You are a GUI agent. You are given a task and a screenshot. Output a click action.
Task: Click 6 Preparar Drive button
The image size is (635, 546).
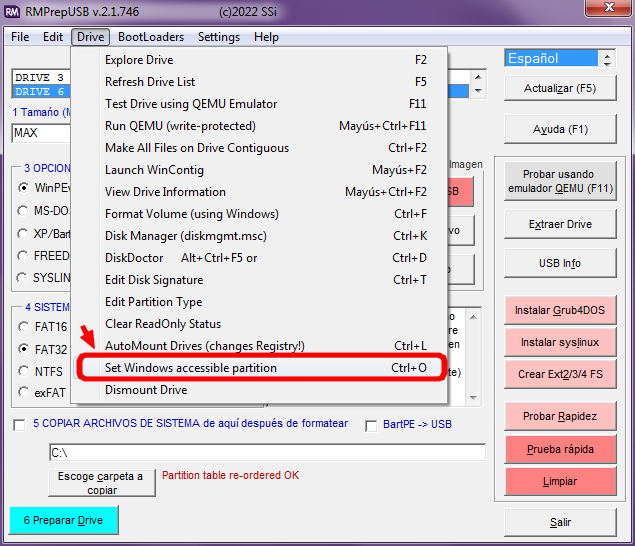64,520
